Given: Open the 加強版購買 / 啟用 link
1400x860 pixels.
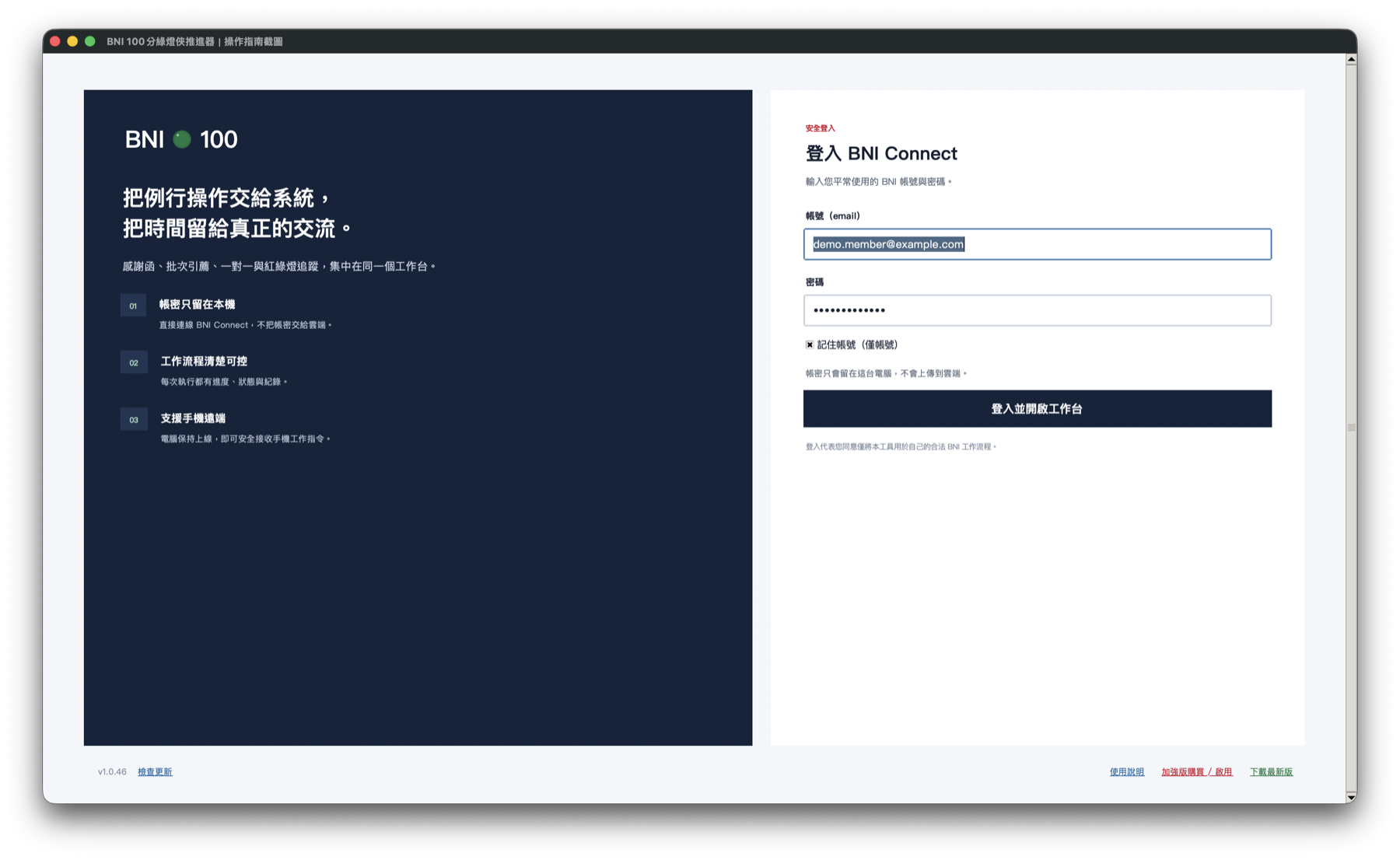Looking at the screenshot, I should point(1196,771).
